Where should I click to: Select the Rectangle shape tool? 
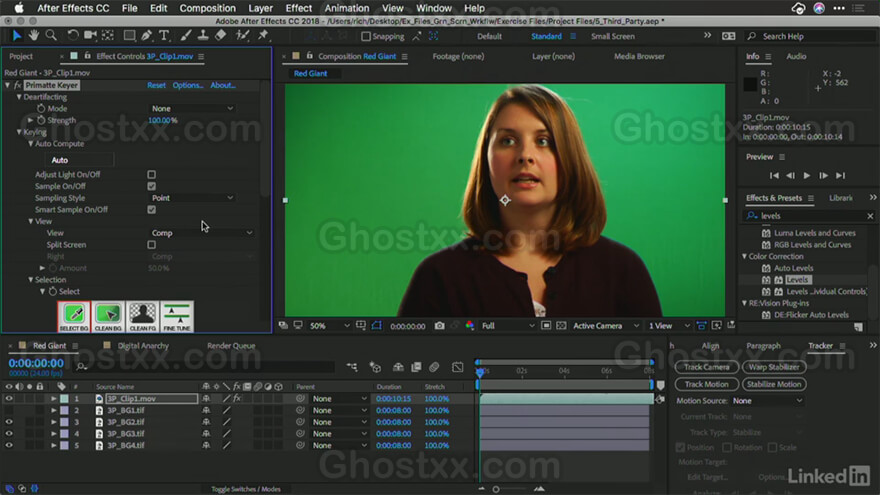[x=129, y=36]
